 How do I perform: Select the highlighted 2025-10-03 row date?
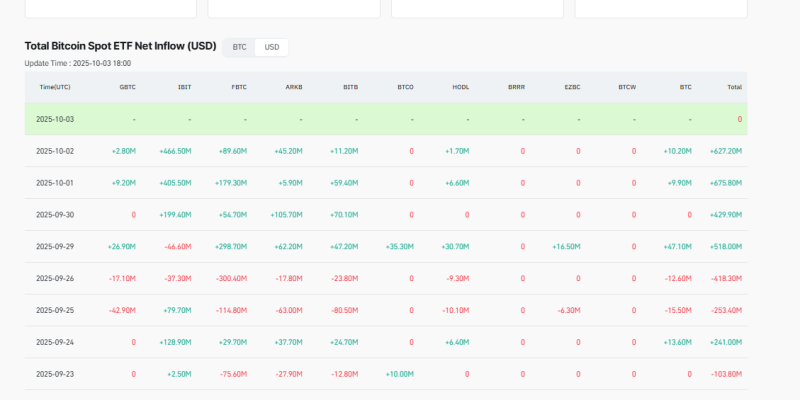point(55,119)
